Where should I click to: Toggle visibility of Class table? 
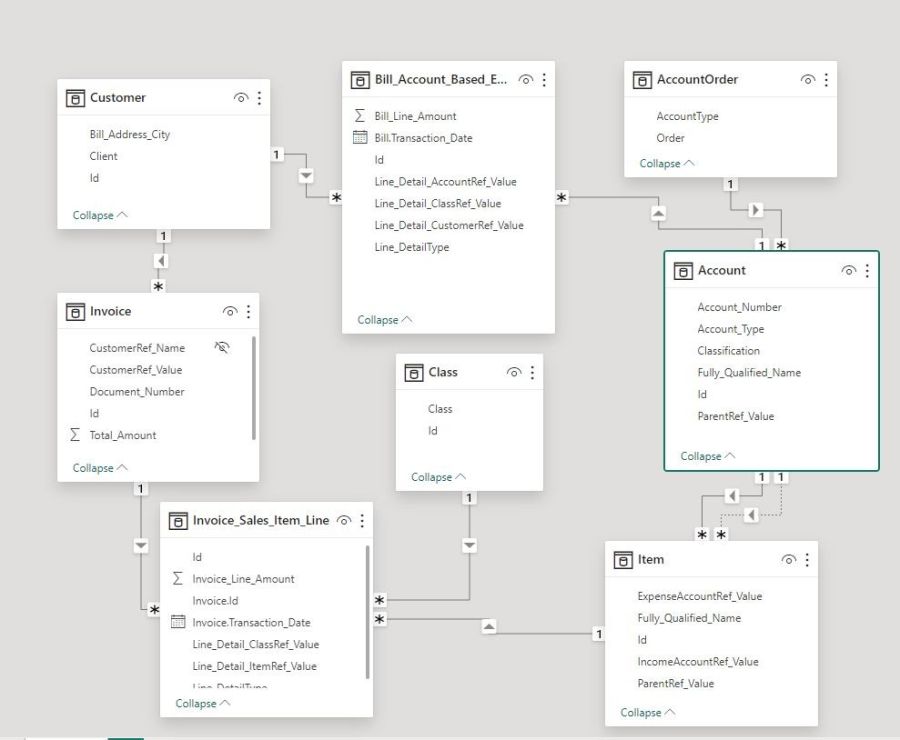(x=514, y=373)
